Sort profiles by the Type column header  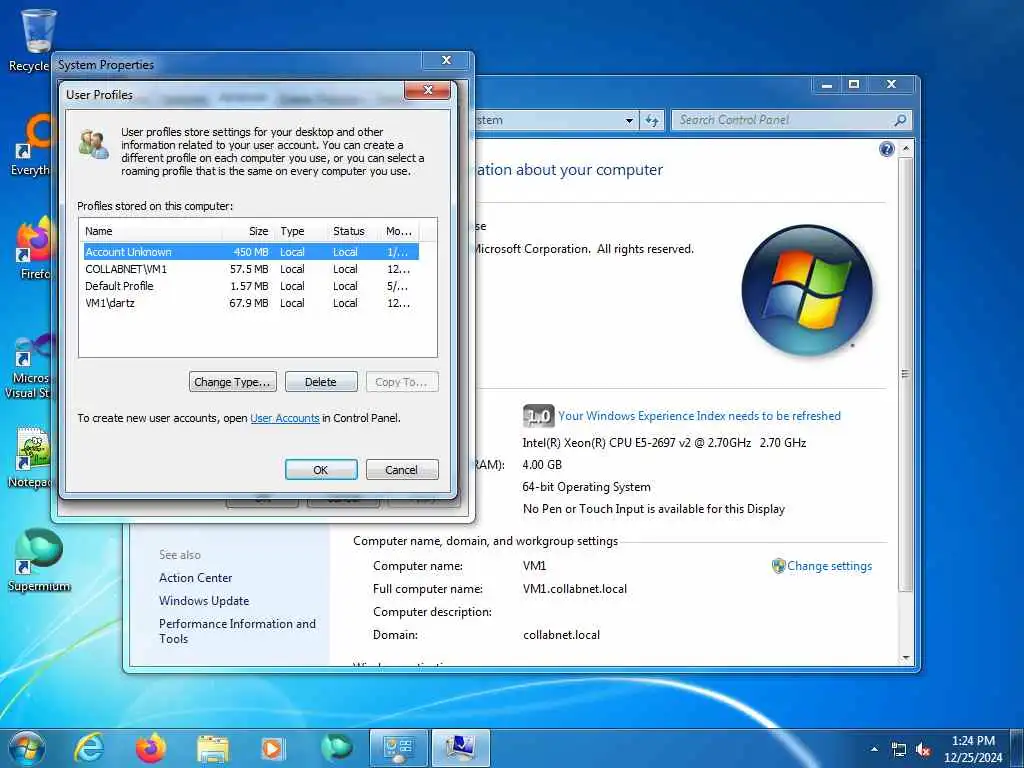(x=300, y=231)
